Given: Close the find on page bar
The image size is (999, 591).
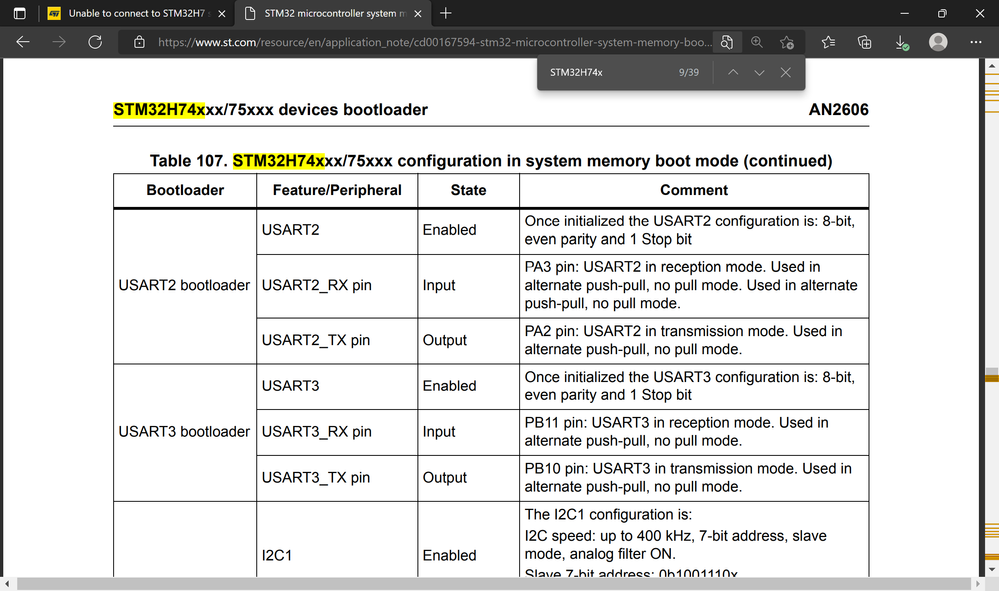Looking at the screenshot, I should click(786, 73).
